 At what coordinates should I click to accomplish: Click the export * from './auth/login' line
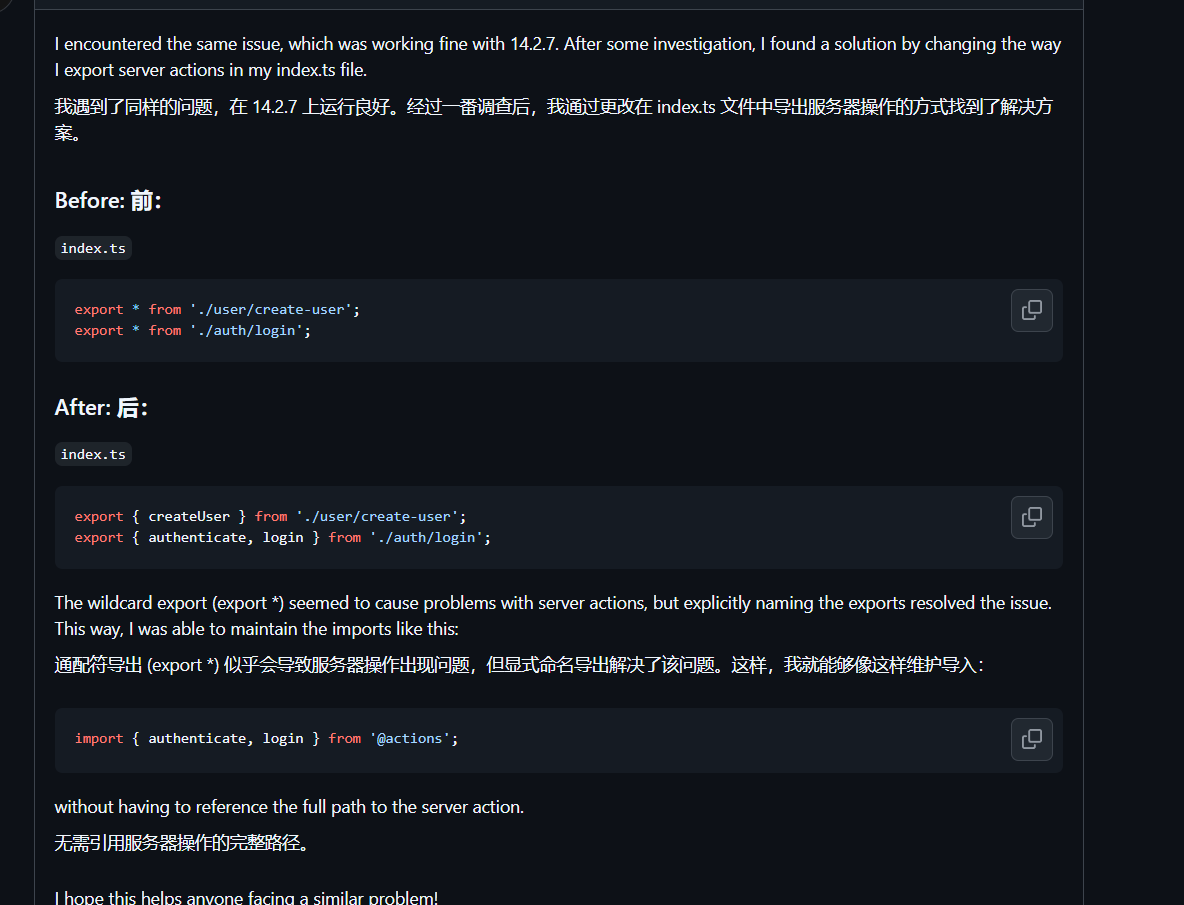[193, 331]
